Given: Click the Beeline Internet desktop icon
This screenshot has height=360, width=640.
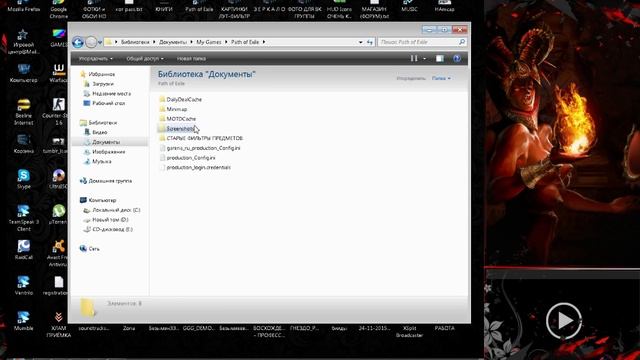Looking at the screenshot, I should click(24, 111).
